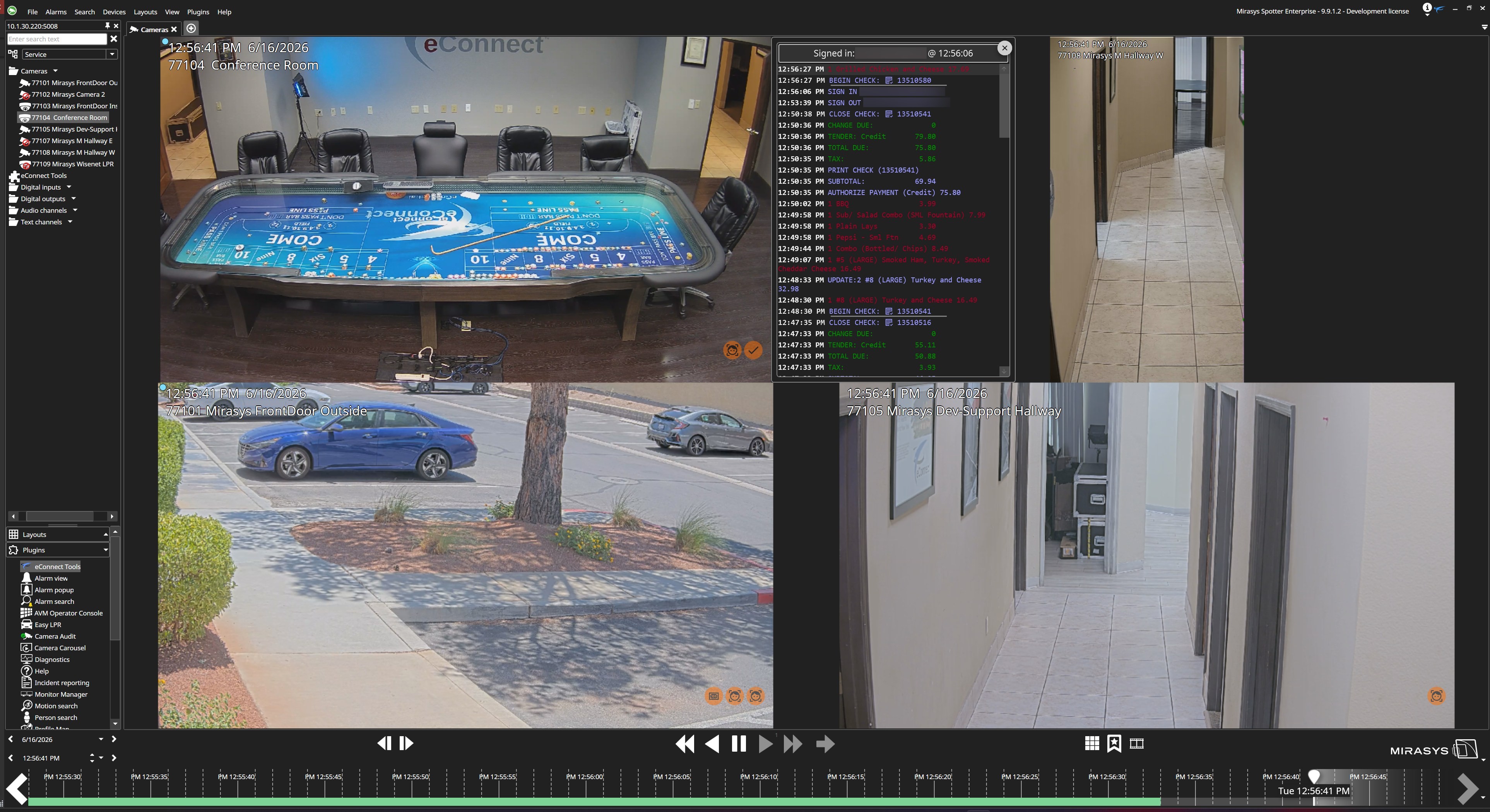Click in the Enter search text field
The width and height of the screenshot is (1490, 812).
(57, 39)
